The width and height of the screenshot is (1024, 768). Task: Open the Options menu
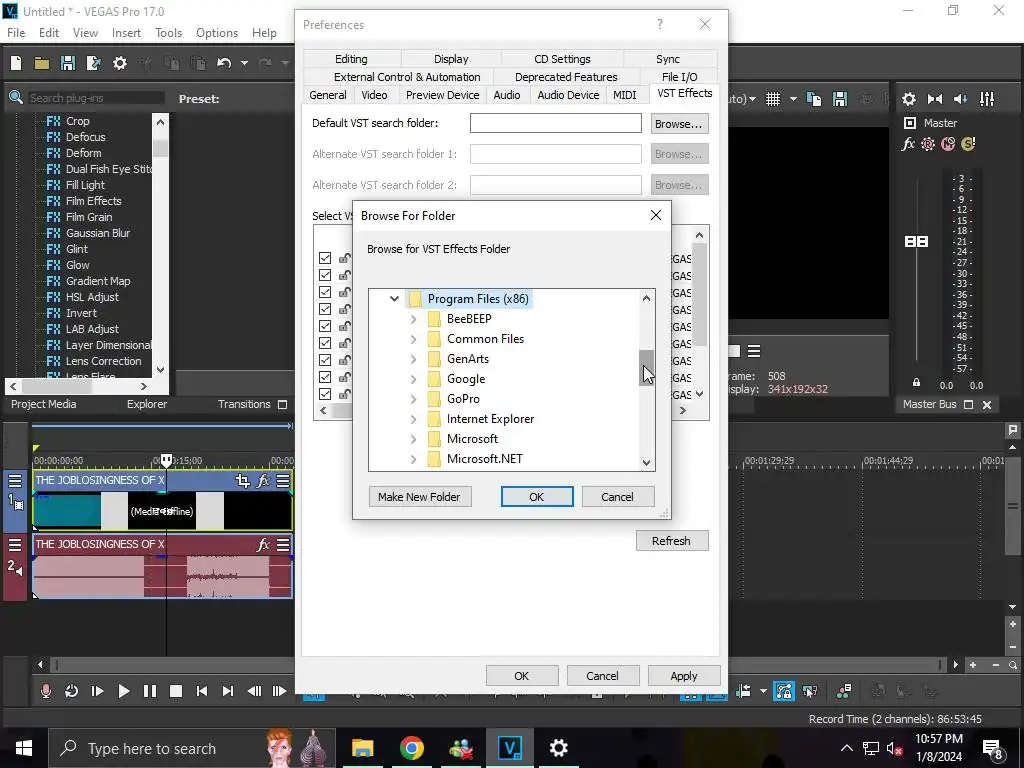(217, 33)
